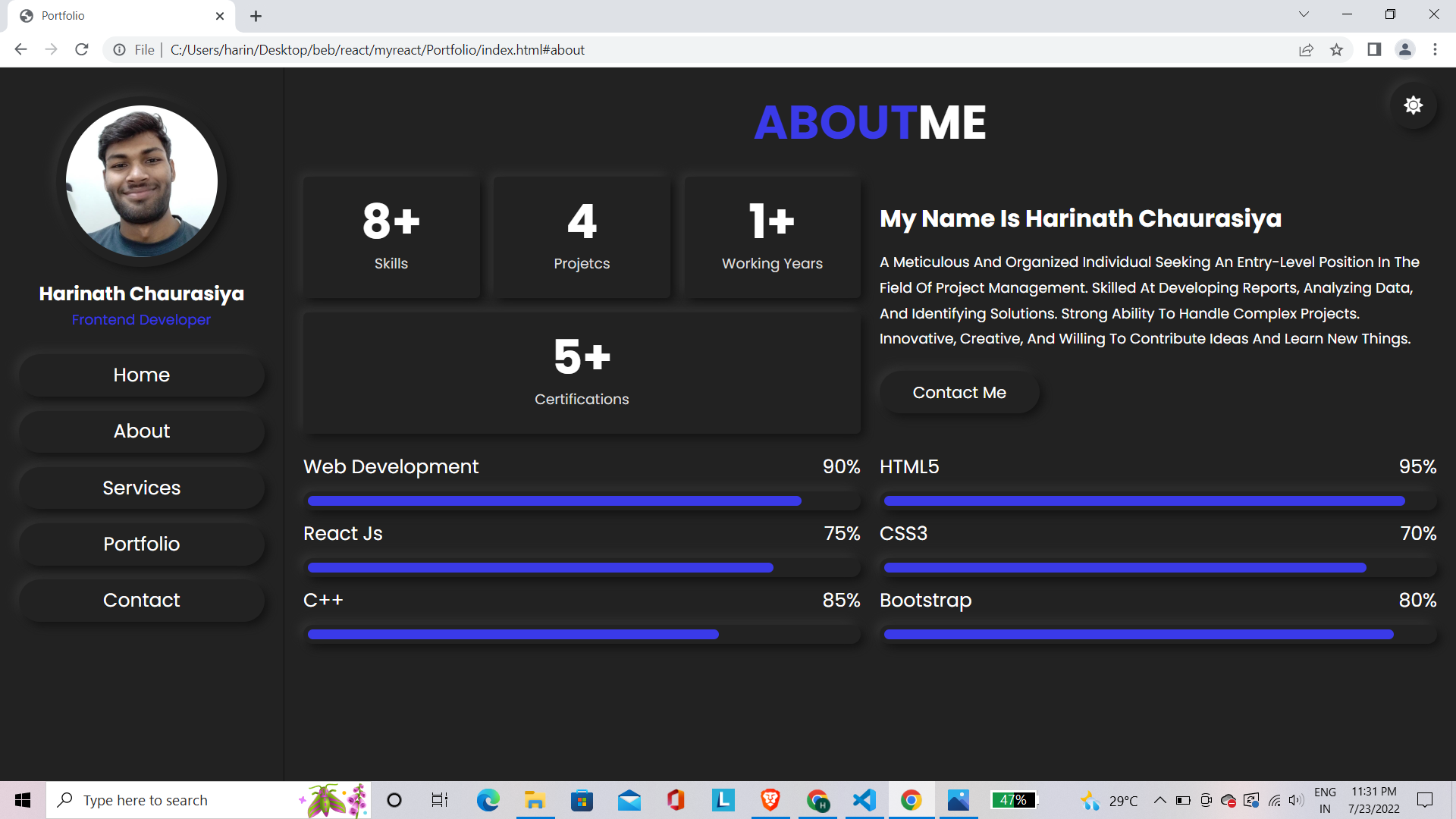This screenshot has height=819, width=1456.
Task: Navigate to Home section
Action: coord(142,375)
